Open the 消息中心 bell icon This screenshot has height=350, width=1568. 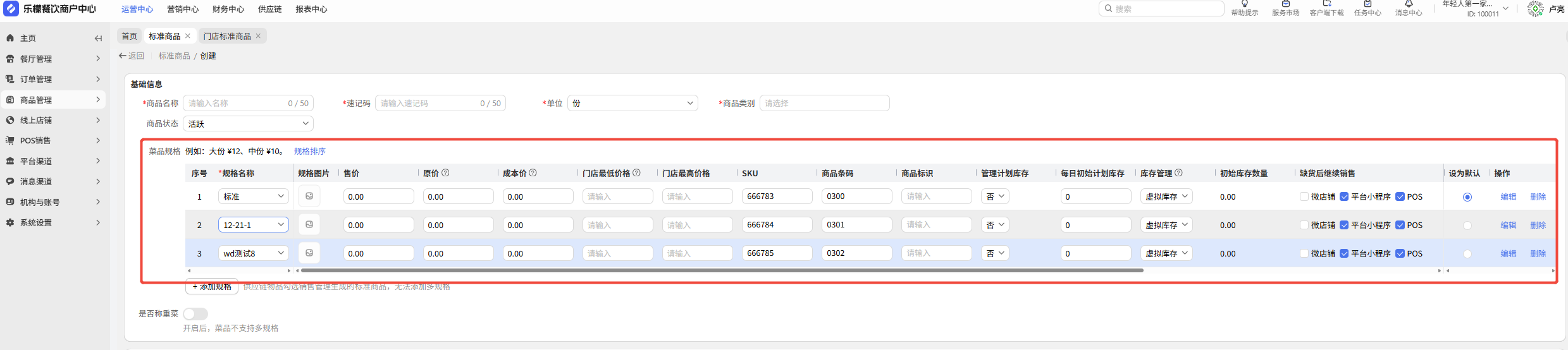tap(1409, 3)
